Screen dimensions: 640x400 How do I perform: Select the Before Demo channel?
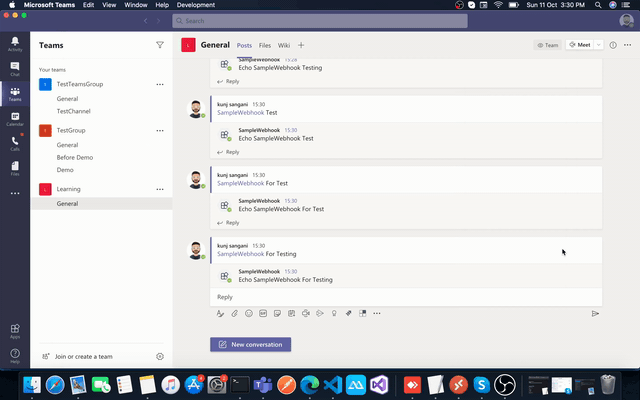point(75,157)
